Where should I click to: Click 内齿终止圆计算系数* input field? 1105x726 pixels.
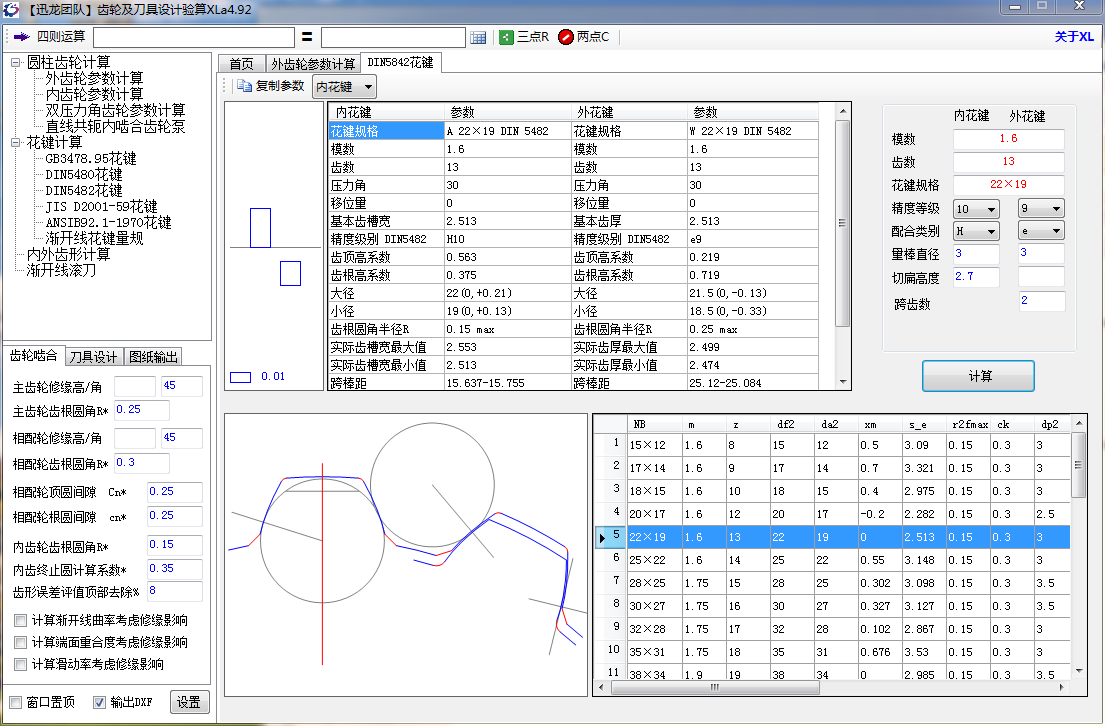click(x=175, y=569)
